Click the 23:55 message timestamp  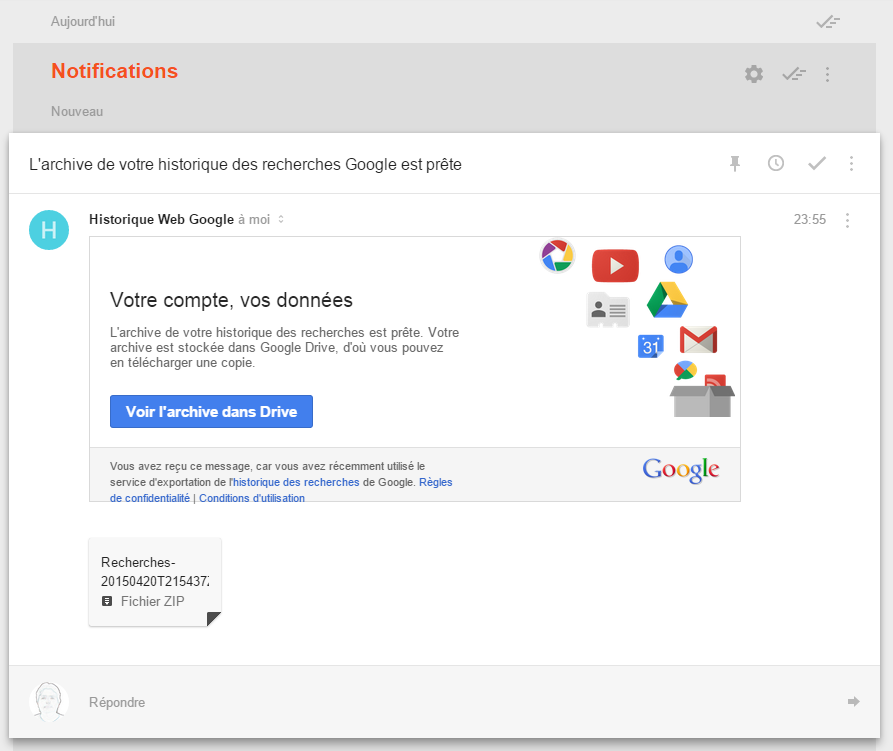pos(809,220)
